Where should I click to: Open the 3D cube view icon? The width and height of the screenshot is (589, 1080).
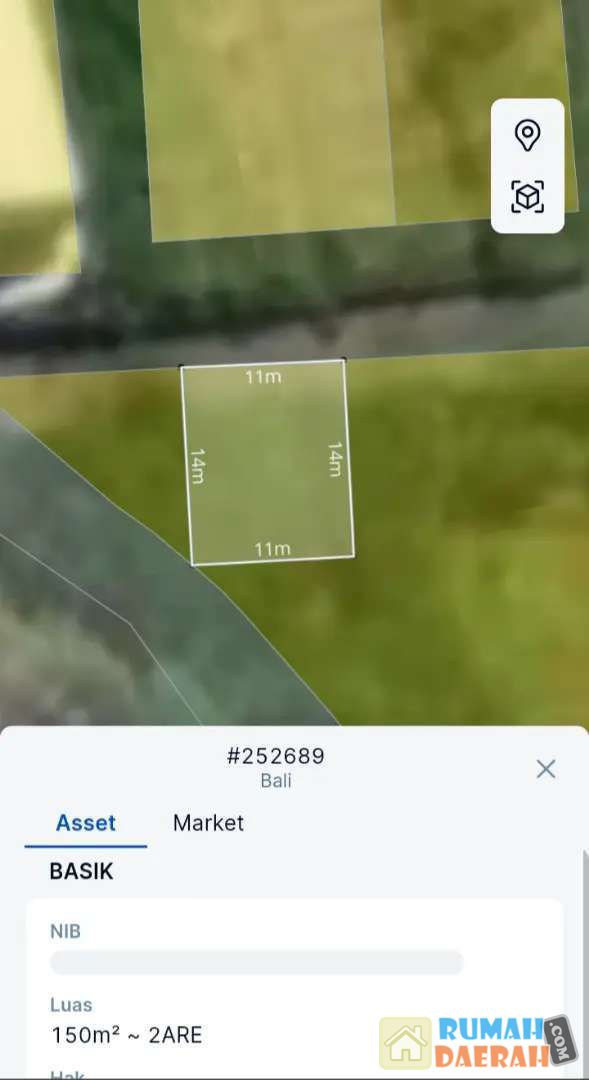[x=527, y=197]
